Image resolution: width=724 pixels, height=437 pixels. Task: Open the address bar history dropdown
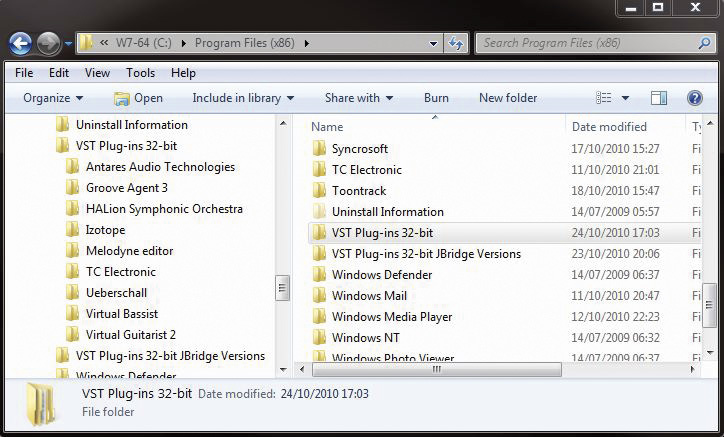pyautogui.click(x=433, y=44)
